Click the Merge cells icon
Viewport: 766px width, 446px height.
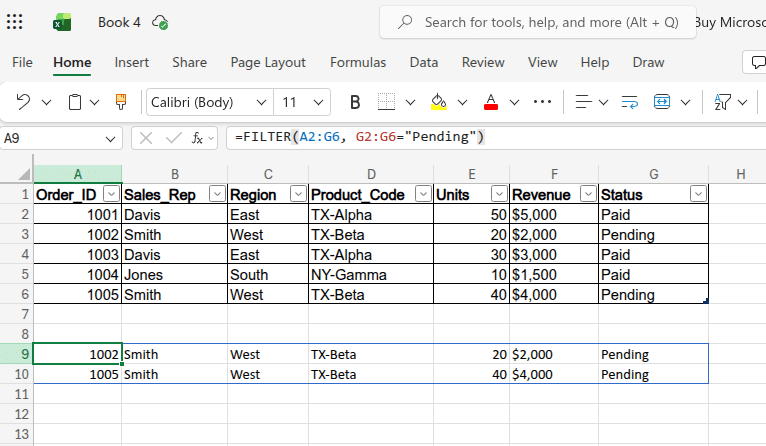pyautogui.click(x=662, y=102)
